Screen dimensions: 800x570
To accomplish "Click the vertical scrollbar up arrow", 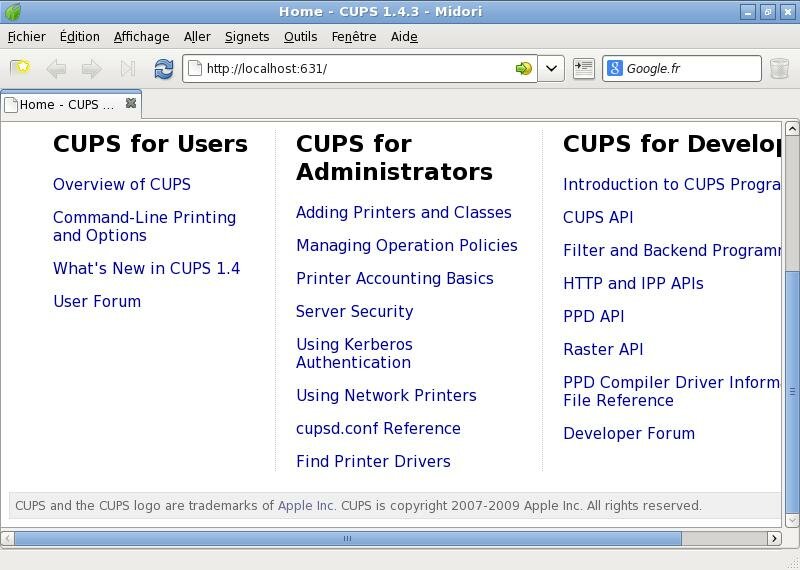I will click(792, 128).
